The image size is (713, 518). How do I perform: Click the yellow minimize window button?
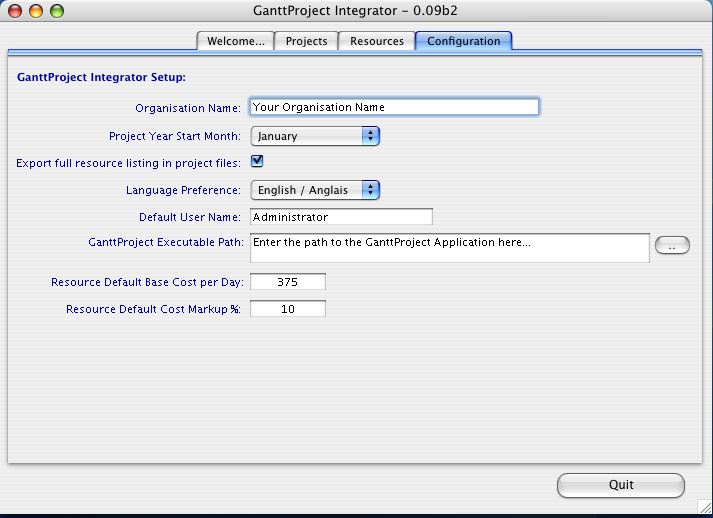coord(36,11)
